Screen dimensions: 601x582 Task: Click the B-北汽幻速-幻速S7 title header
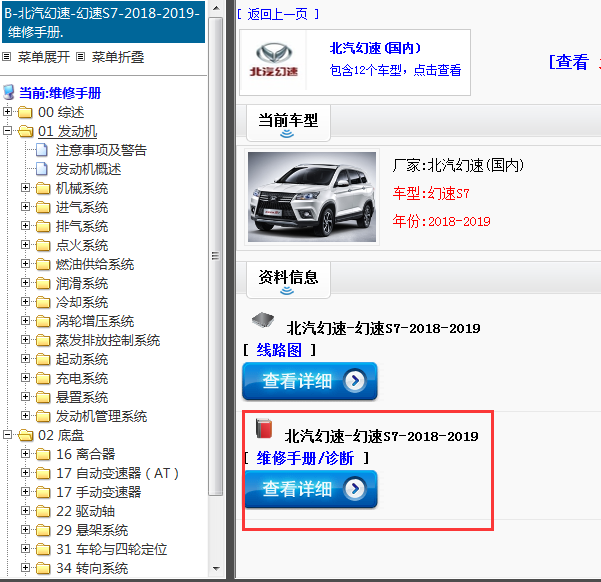103,22
